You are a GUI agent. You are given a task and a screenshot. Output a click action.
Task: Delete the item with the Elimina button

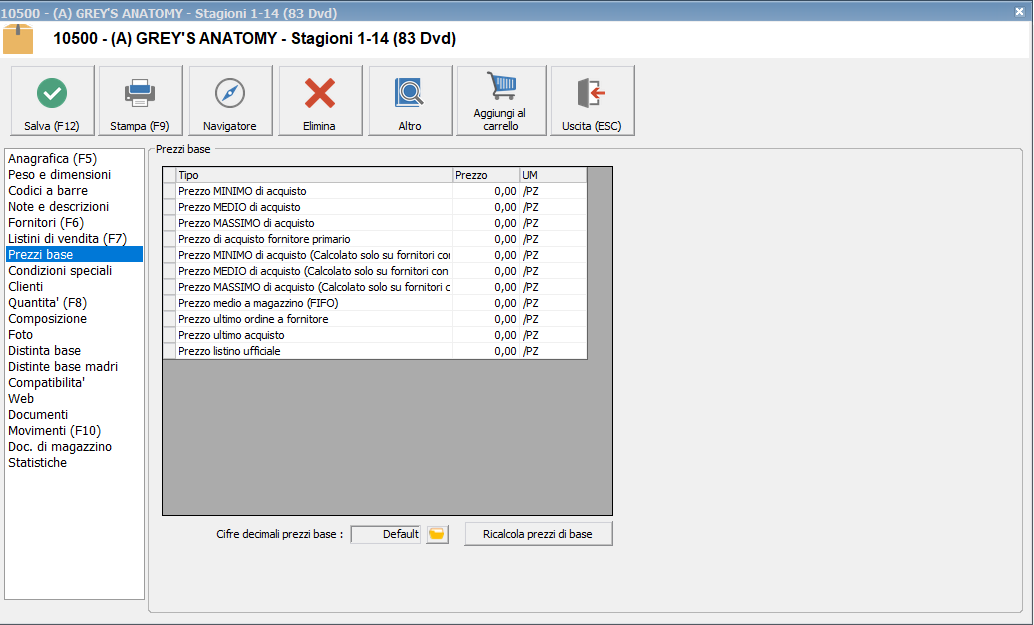coord(320,101)
